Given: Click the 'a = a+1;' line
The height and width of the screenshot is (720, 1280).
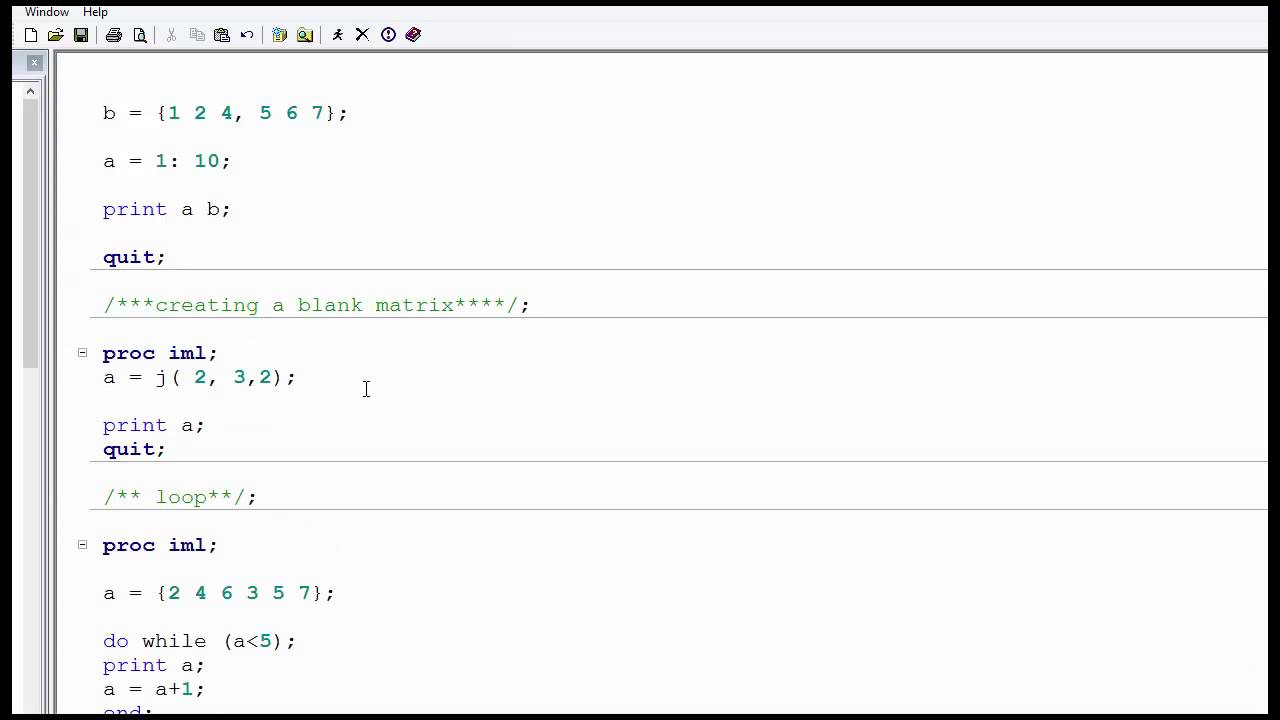Looking at the screenshot, I should 153,689.
